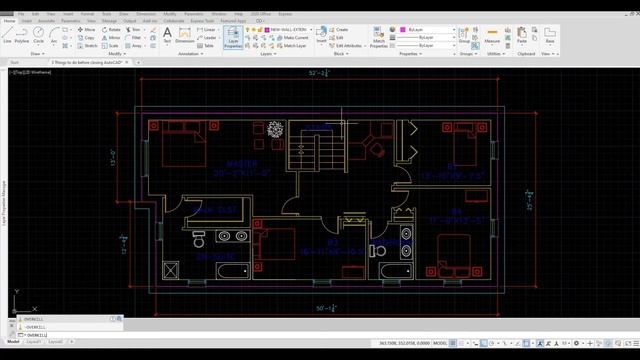Expand the Modify panel
This screenshot has width=640, height=360.
pos(117,54)
